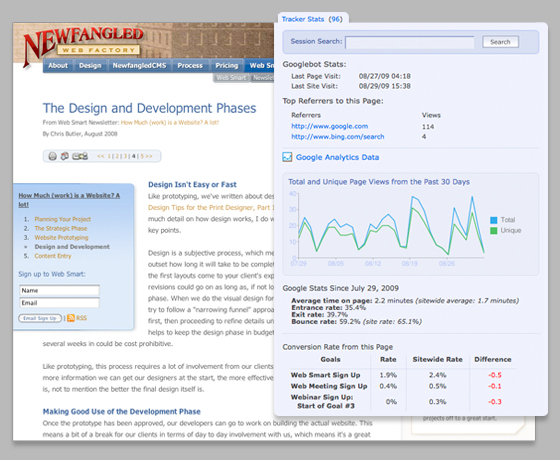Click the share/bookmark icon beside the printer
The image size is (560, 460).
click(65, 156)
